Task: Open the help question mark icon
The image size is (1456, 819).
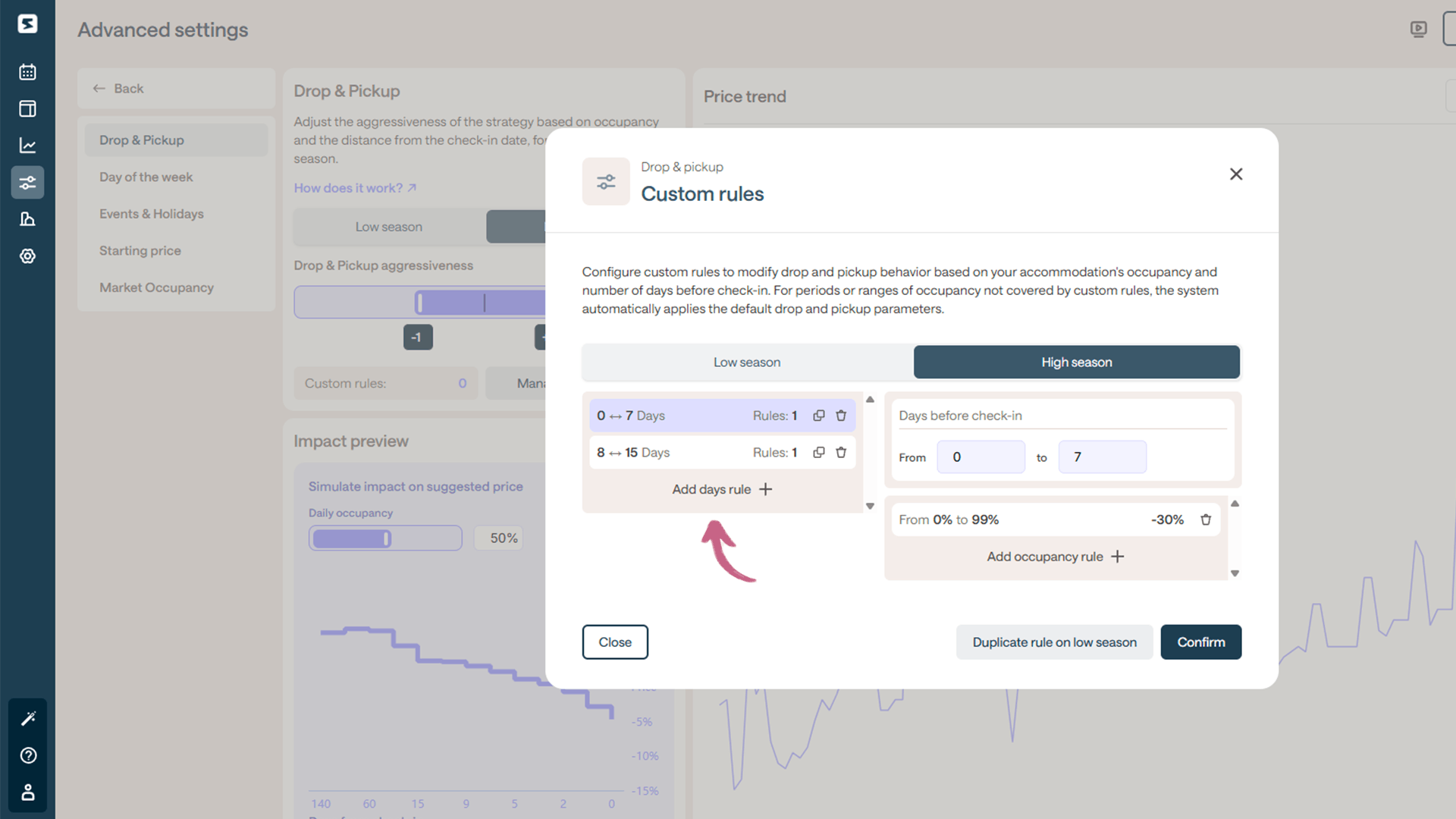Action: [x=28, y=755]
